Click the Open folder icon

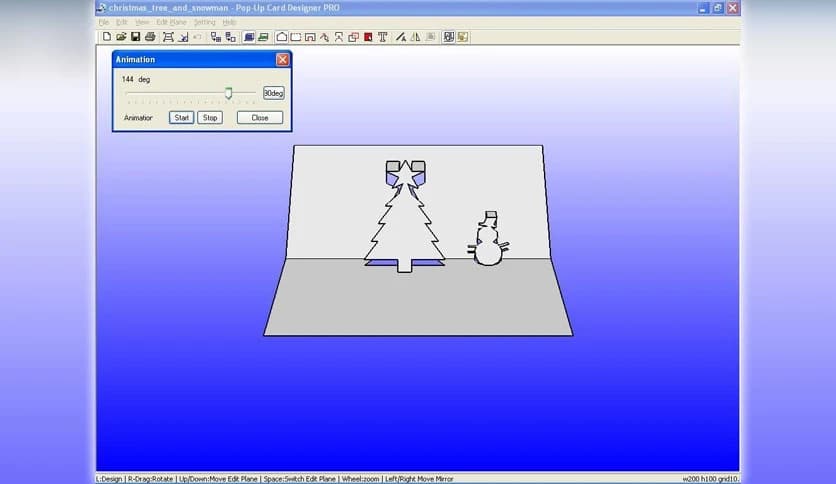[x=121, y=37]
